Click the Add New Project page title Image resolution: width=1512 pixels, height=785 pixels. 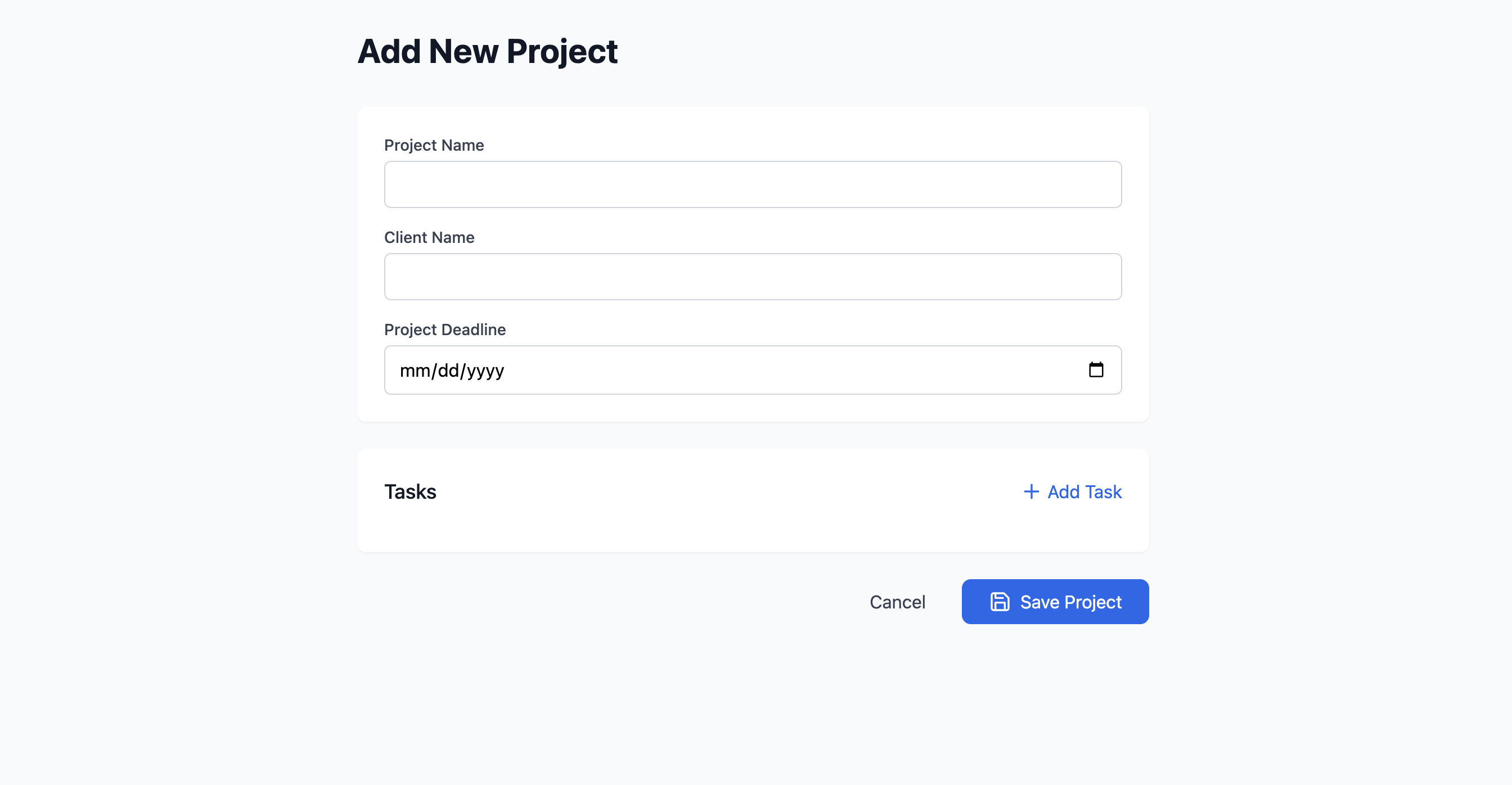488,51
